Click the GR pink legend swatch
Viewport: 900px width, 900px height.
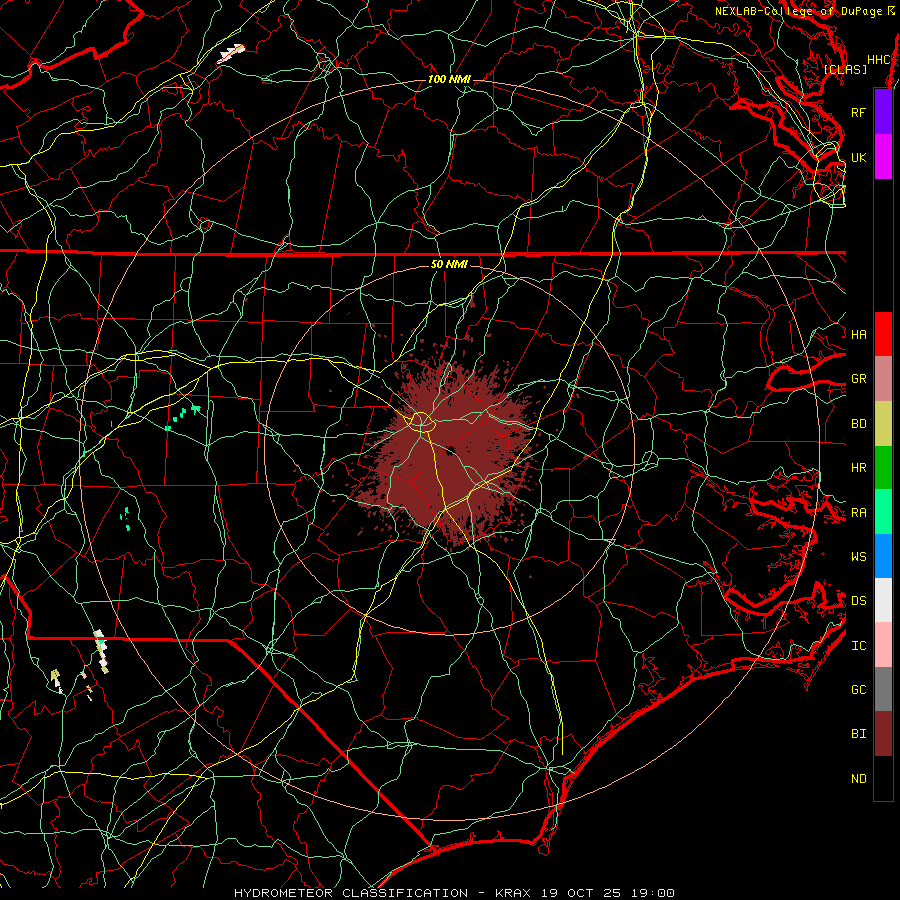[883, 379]
